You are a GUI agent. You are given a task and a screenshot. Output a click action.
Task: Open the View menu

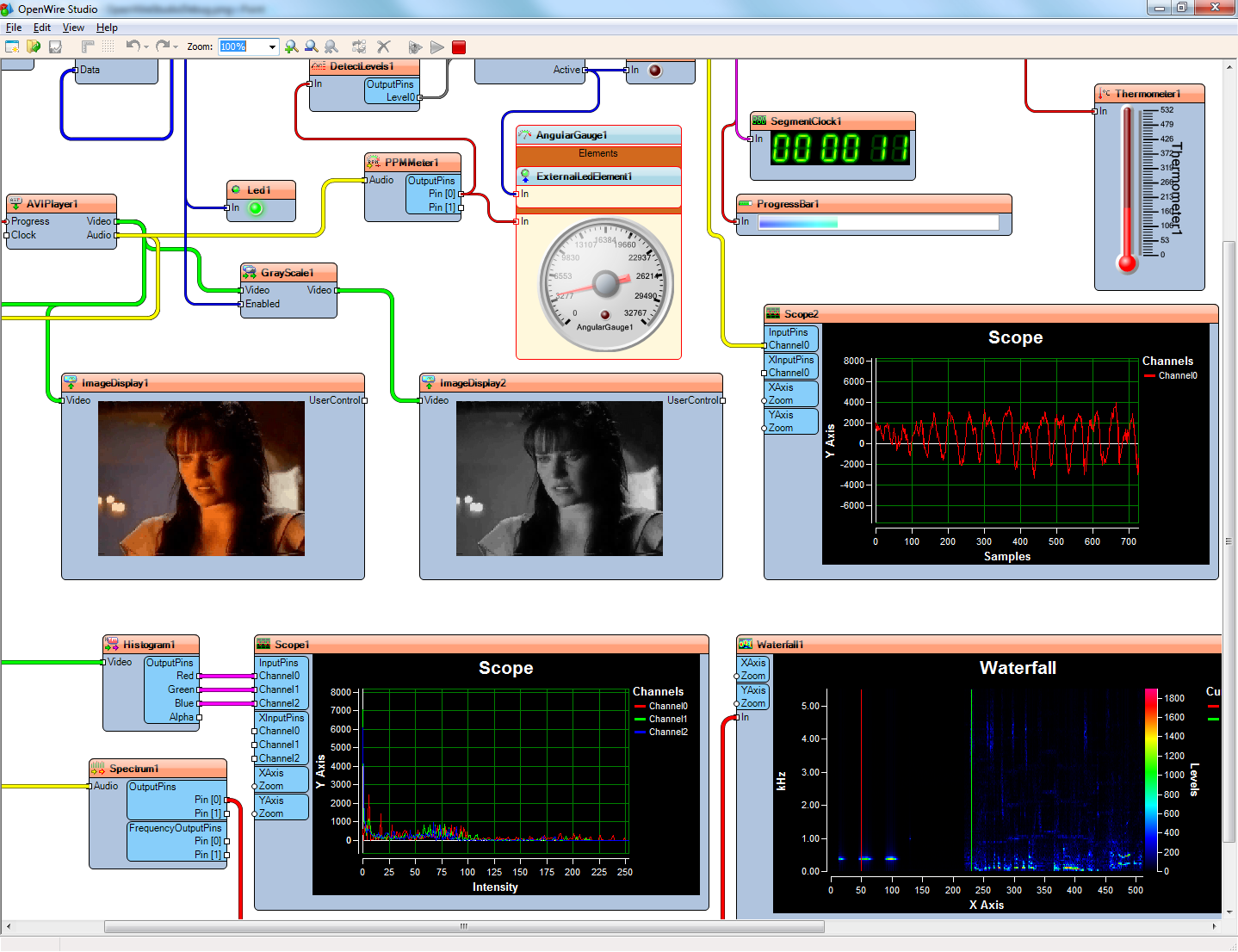[x=73, y=27]
